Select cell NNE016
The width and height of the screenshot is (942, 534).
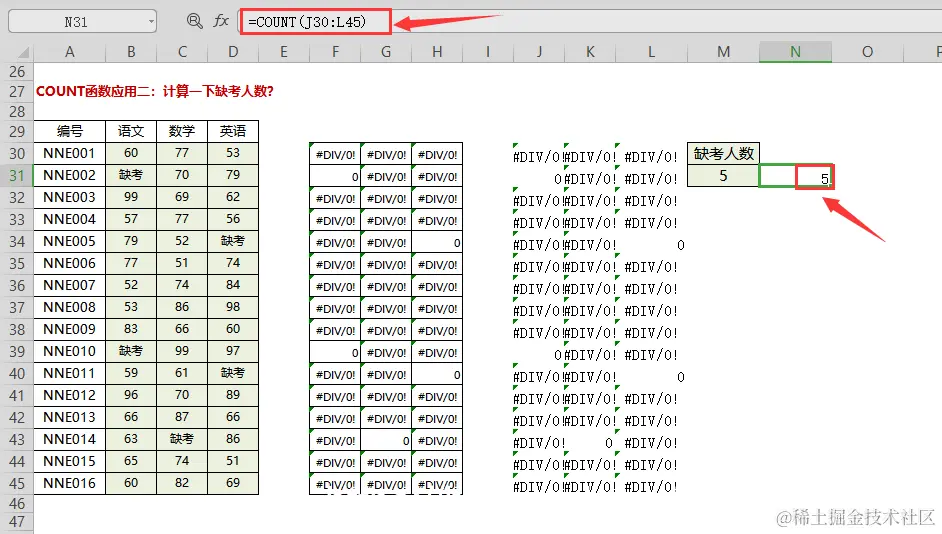[70, 484]
